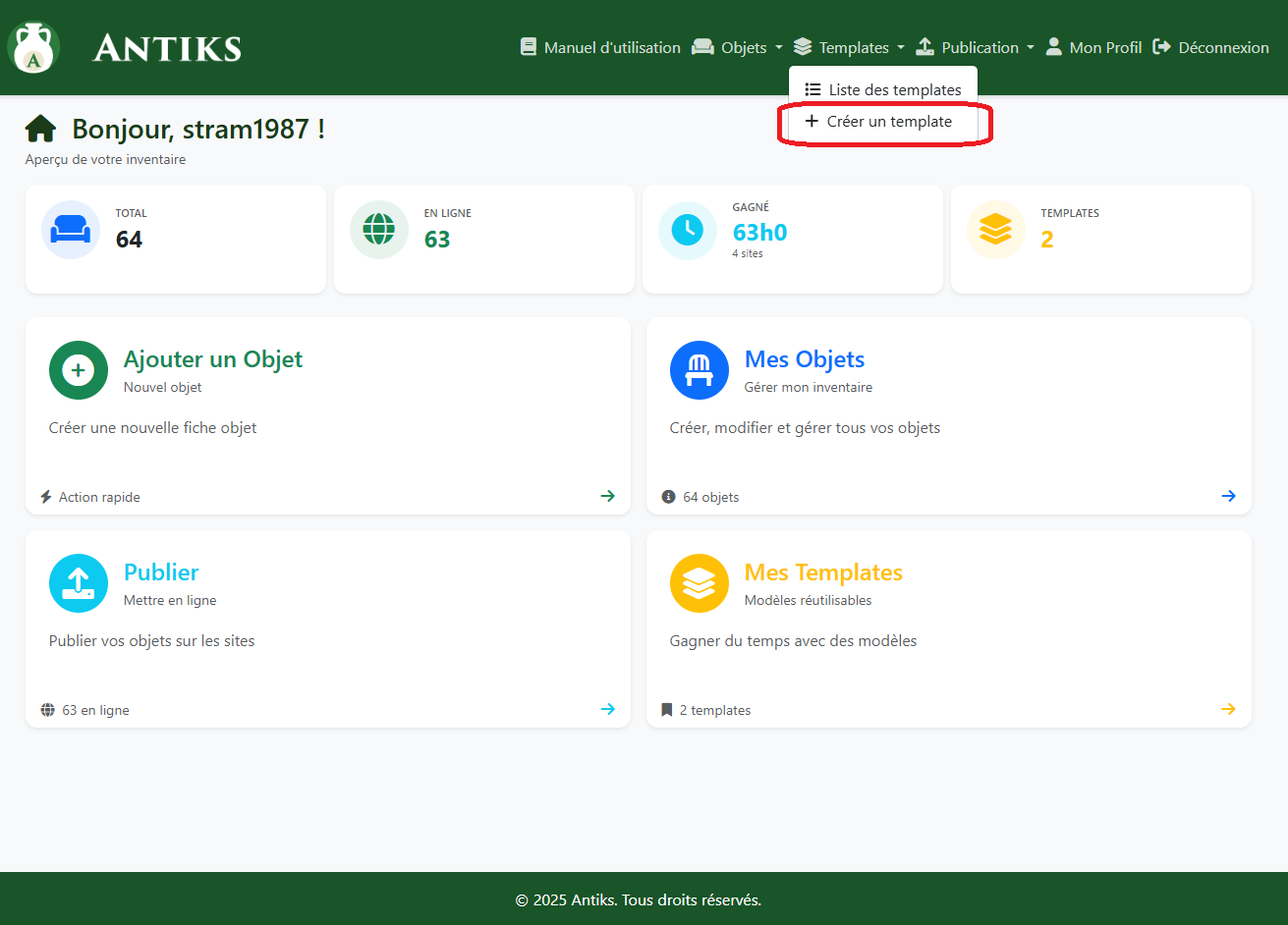Click the clock icon in Gagné card

[x=688, y=230]
